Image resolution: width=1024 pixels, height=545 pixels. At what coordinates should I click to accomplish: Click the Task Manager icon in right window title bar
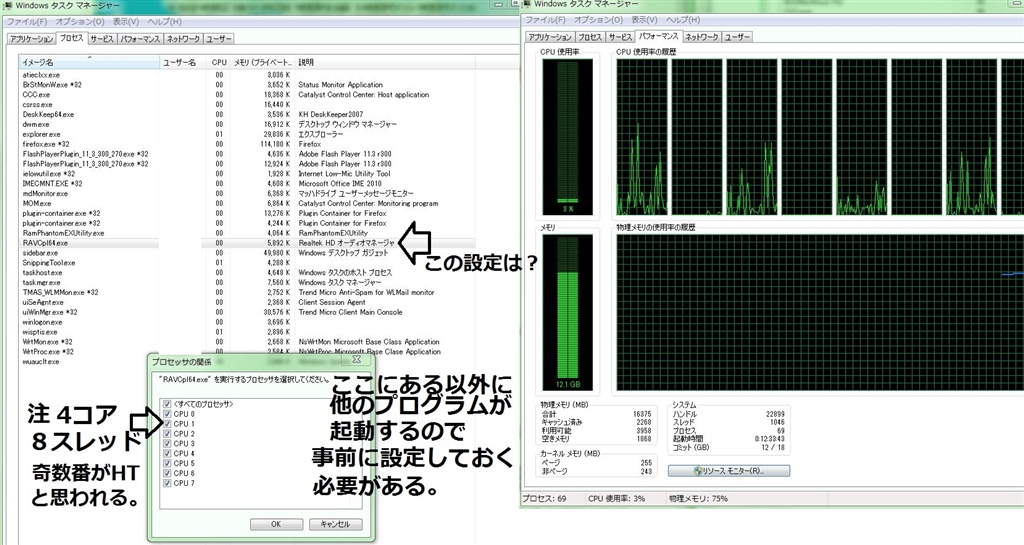(526, 4)
